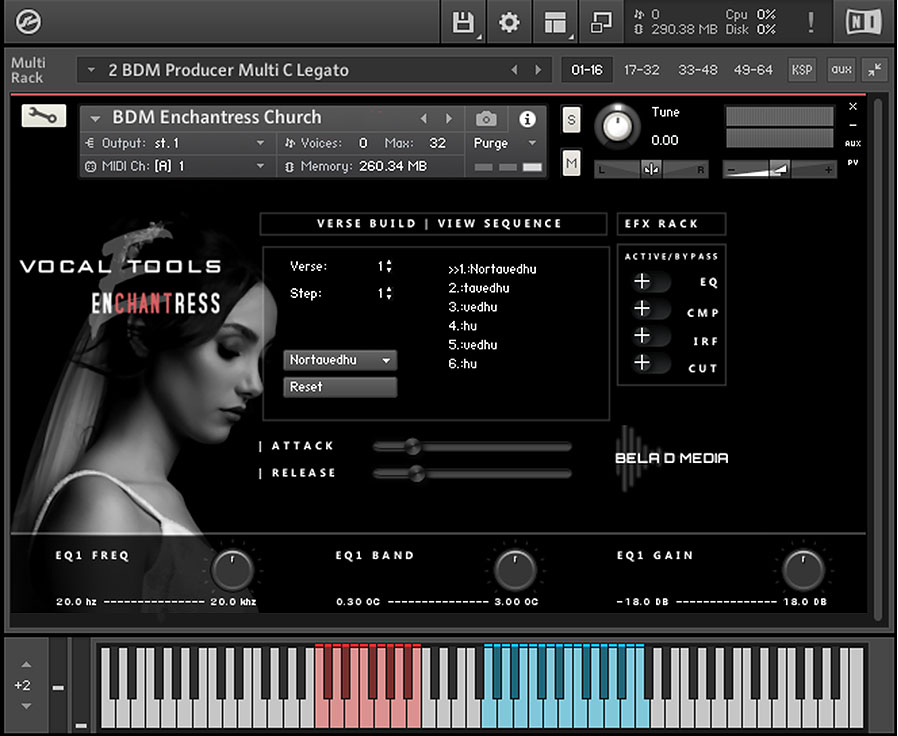The image size is (898, 736).
Task: Shift keyboard octave down arrow
Action: point(26,706)
